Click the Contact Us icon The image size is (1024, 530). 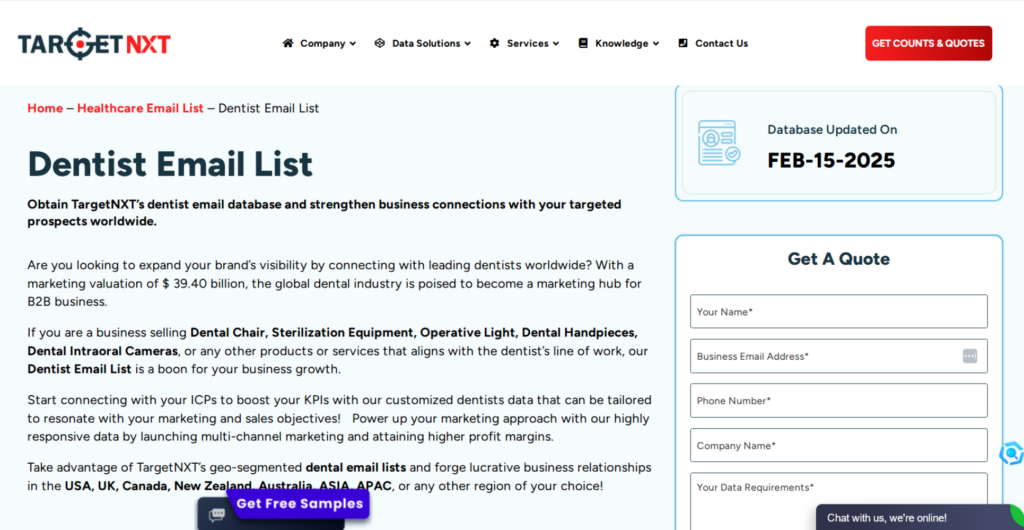(683, 43)
